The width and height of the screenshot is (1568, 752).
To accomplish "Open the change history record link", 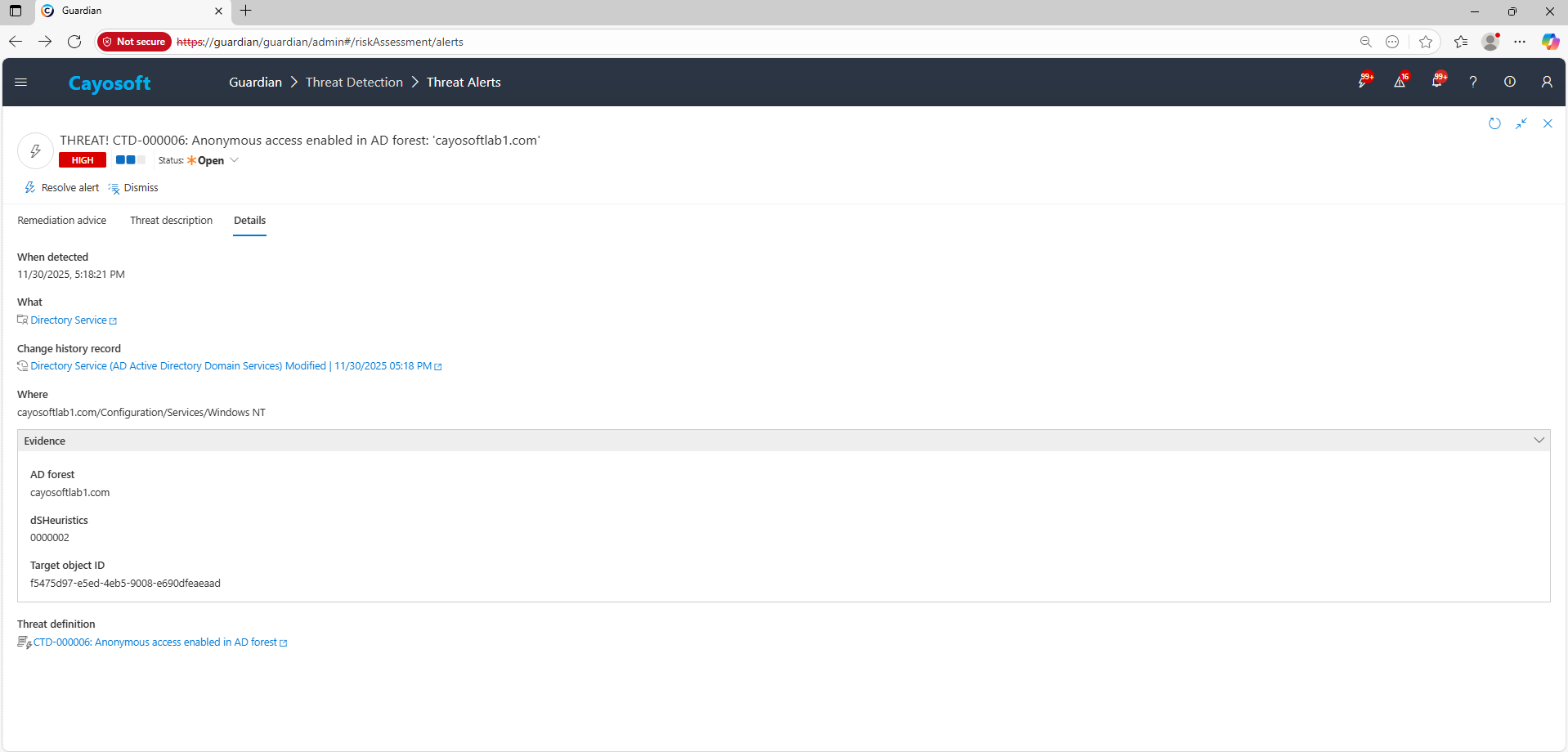I will 231,366.
